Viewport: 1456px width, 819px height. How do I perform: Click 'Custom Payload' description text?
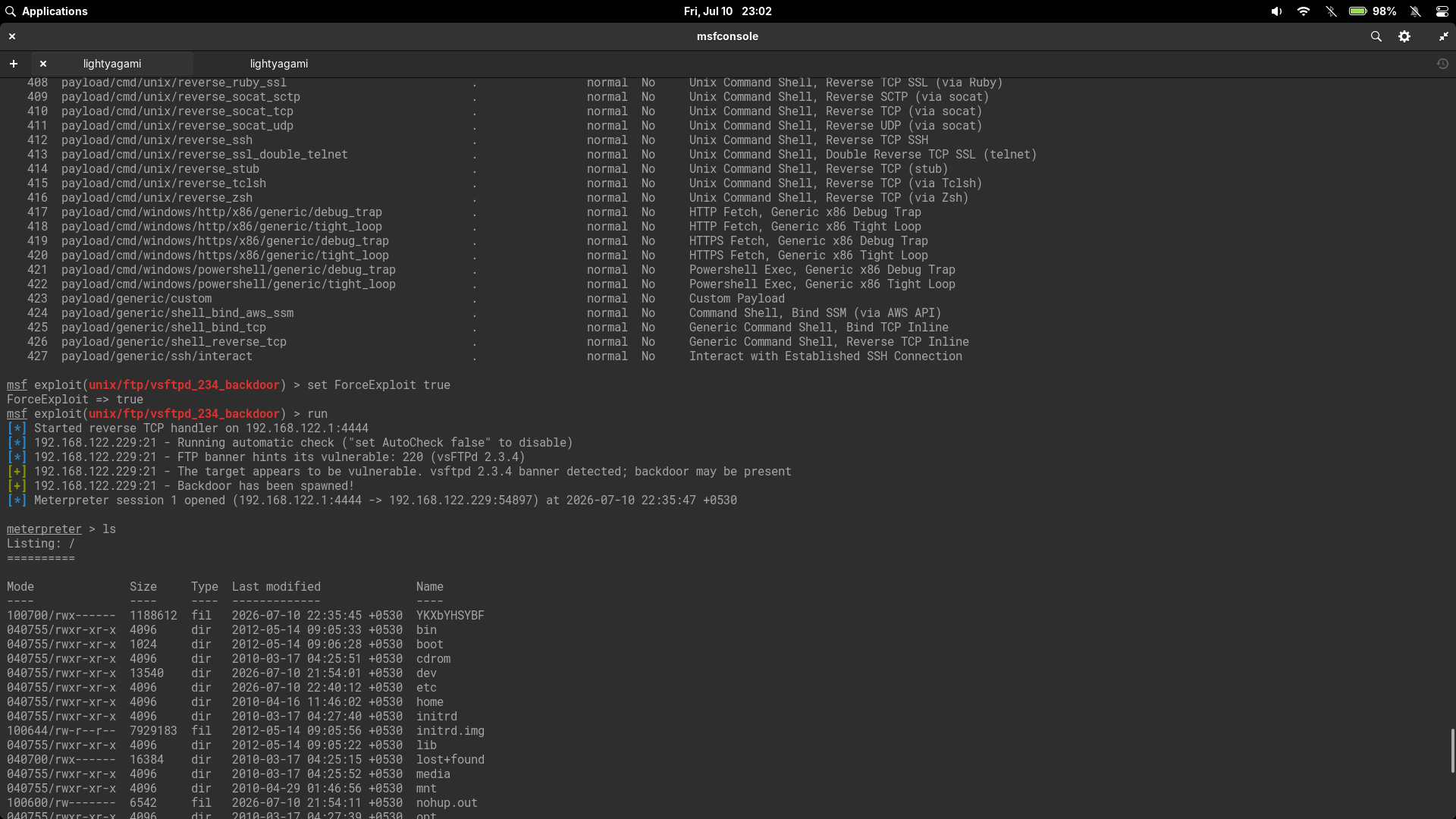[x=736, y=299]
